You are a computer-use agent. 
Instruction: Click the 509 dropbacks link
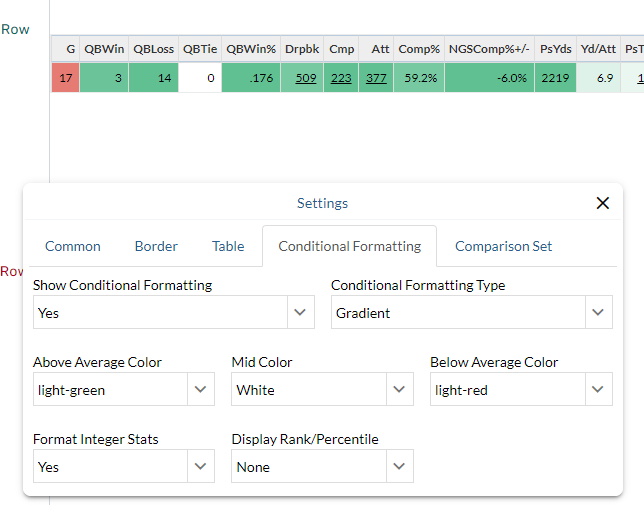(305, 78)
